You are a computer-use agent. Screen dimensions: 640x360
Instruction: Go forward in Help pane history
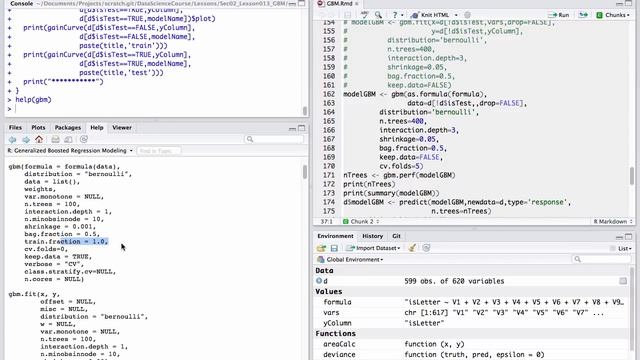26,140
